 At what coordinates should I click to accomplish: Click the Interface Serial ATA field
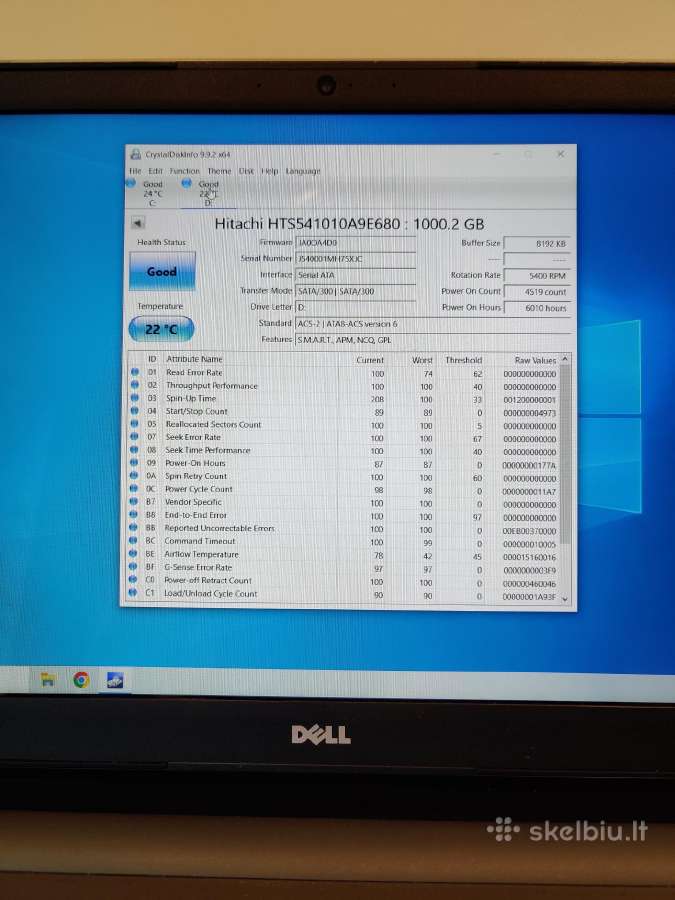[356, 275]
